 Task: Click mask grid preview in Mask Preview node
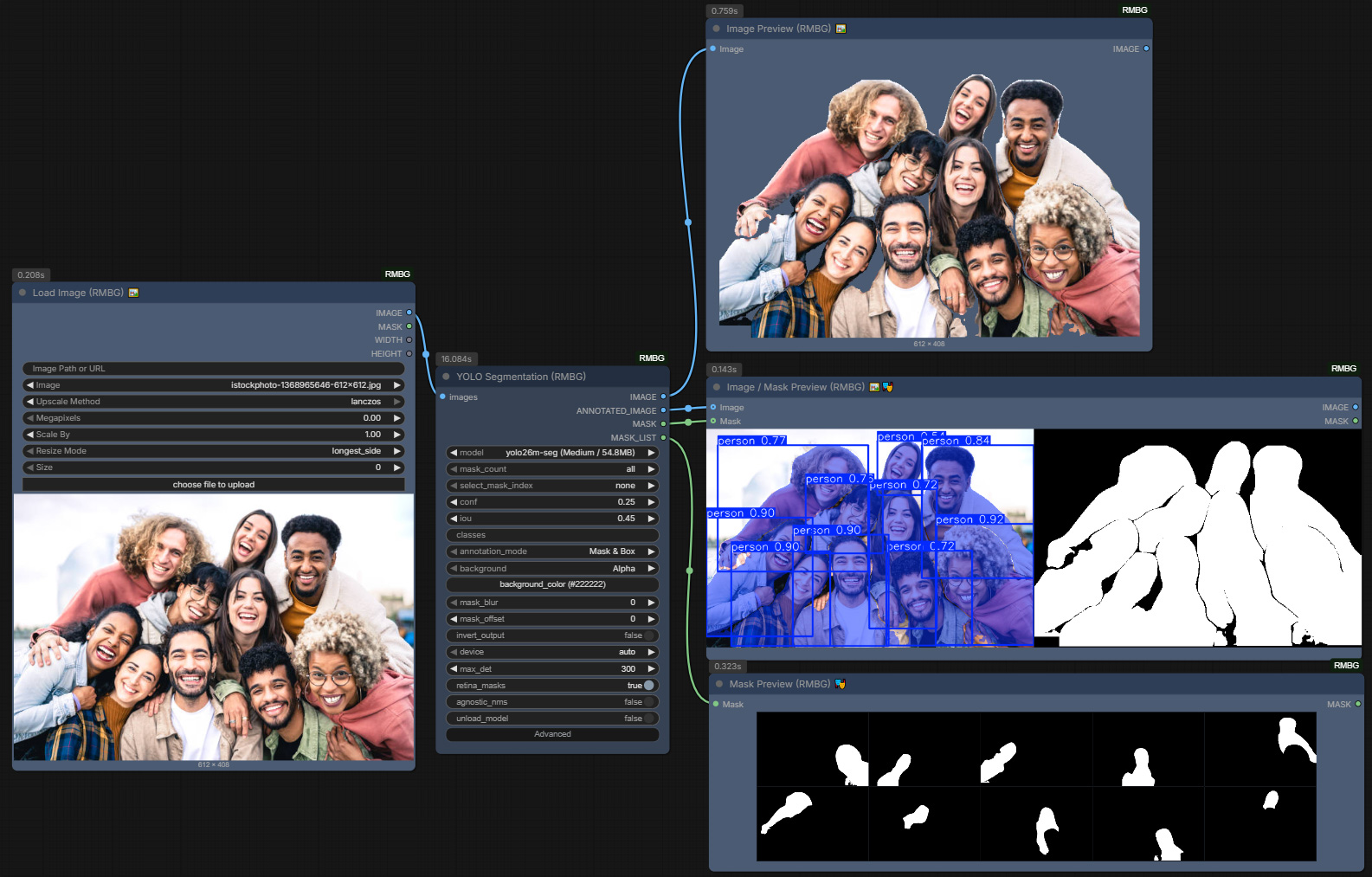[x=1036, y=786]
